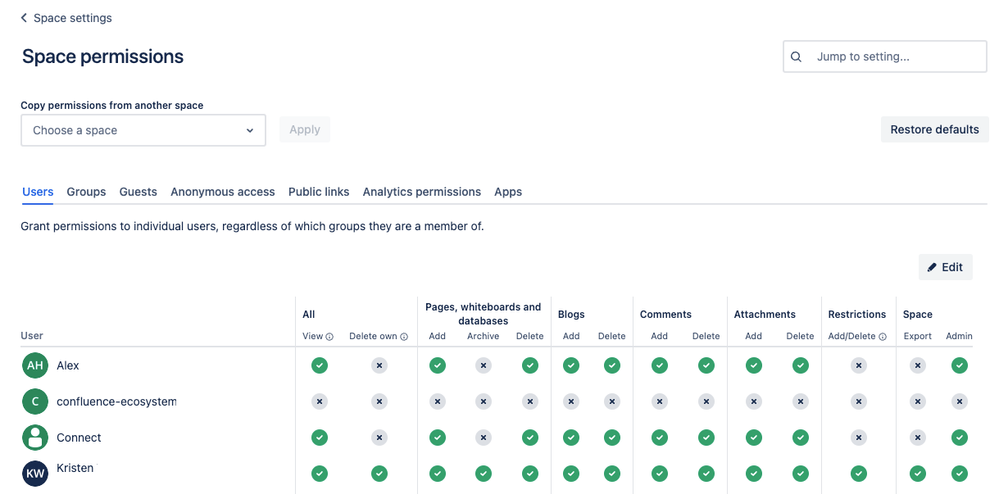Click the Connect user avatar icon
This screenshot has height=494, width=999.
(35, 438)
